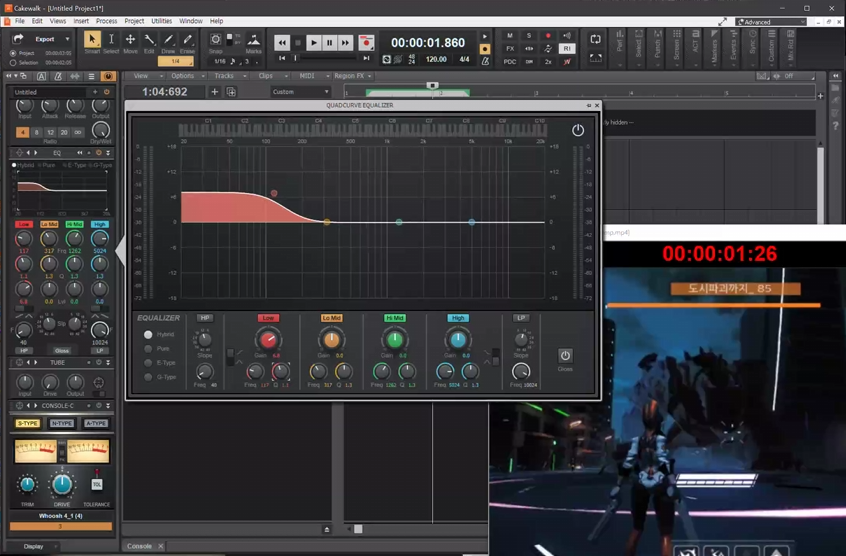Start playback with the Play button
The width and height of the screenshot is (846, 556).
coord(313,43)
